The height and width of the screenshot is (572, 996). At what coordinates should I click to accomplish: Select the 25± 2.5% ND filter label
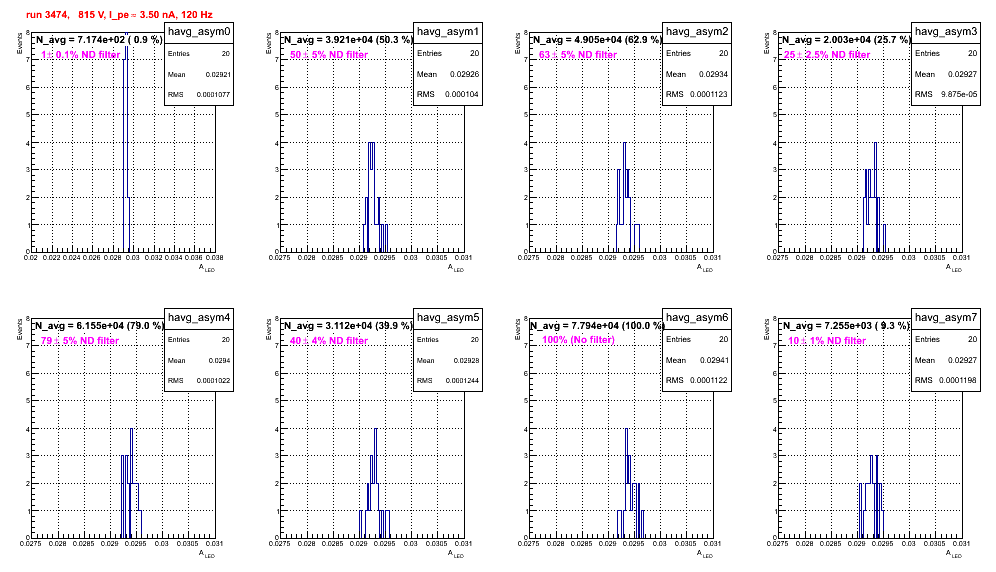[x=827, y=55]
